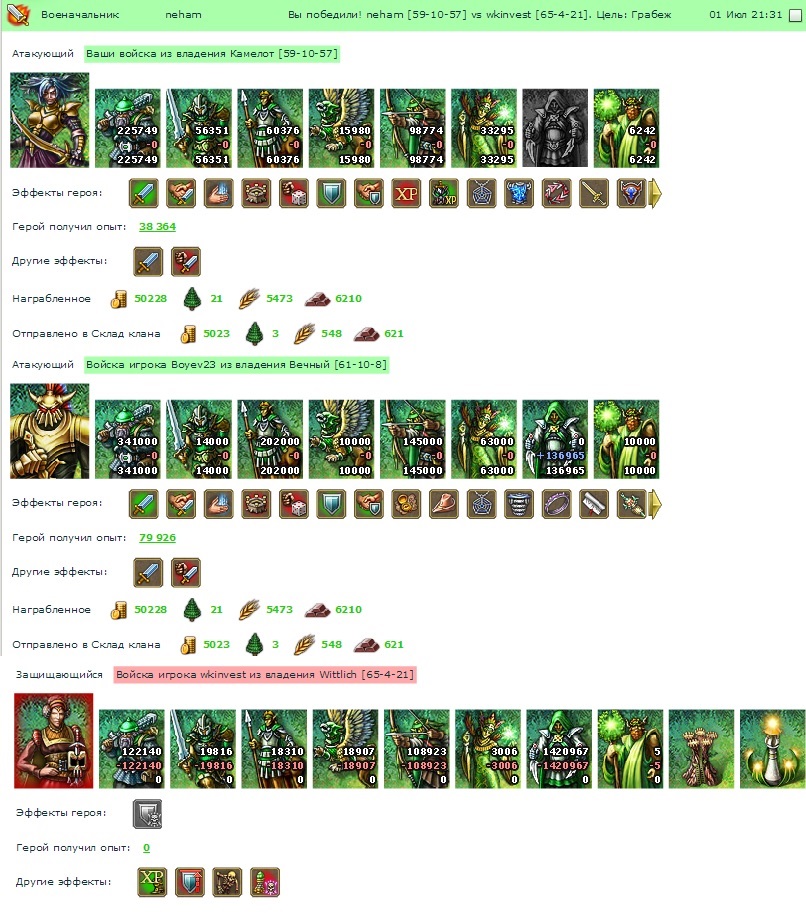Select first attacker's blue-haired hero portrait
Viewport: 806px width, 913px height.
point(50,120)
